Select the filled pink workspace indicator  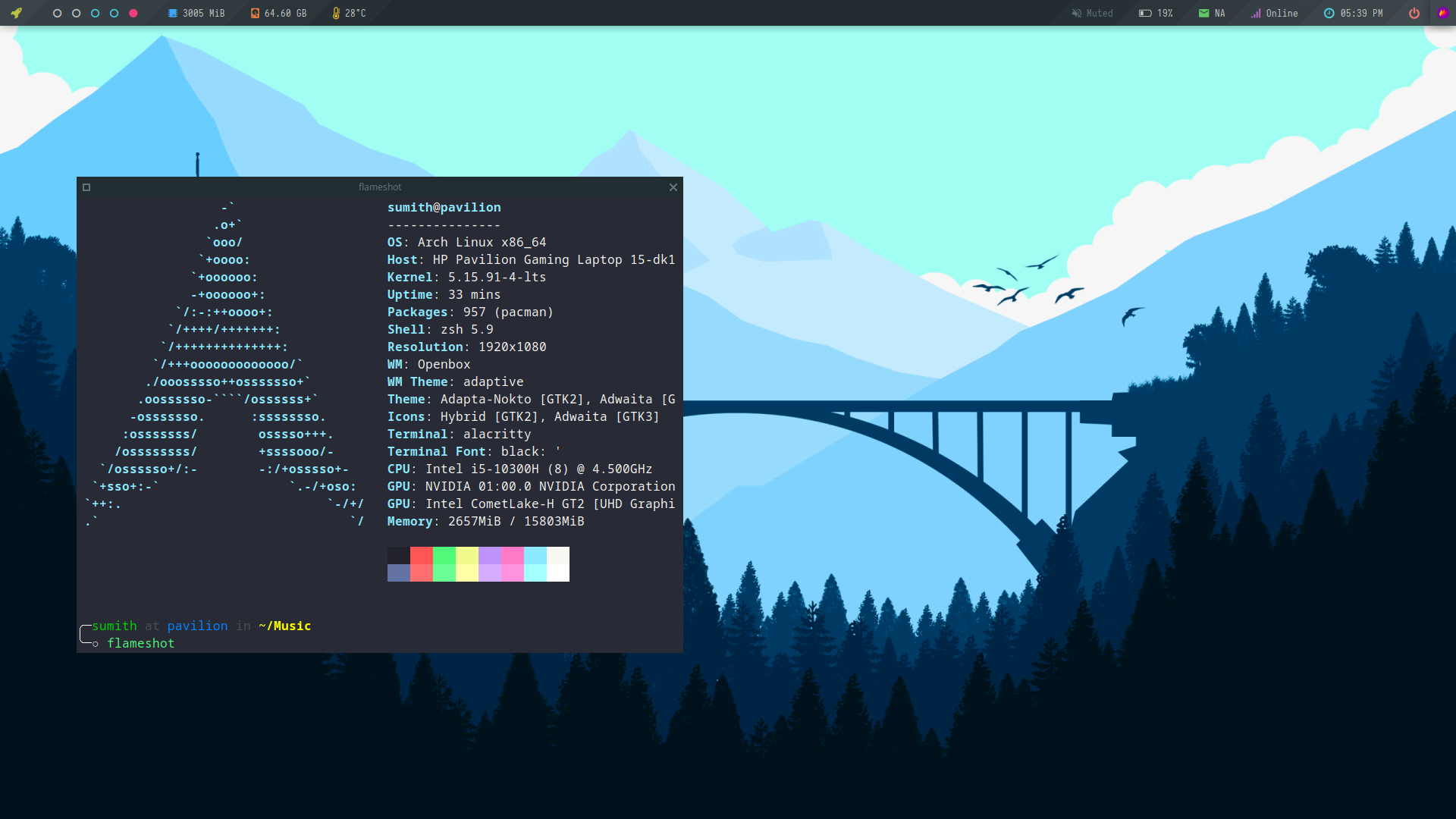click(133, 13)
